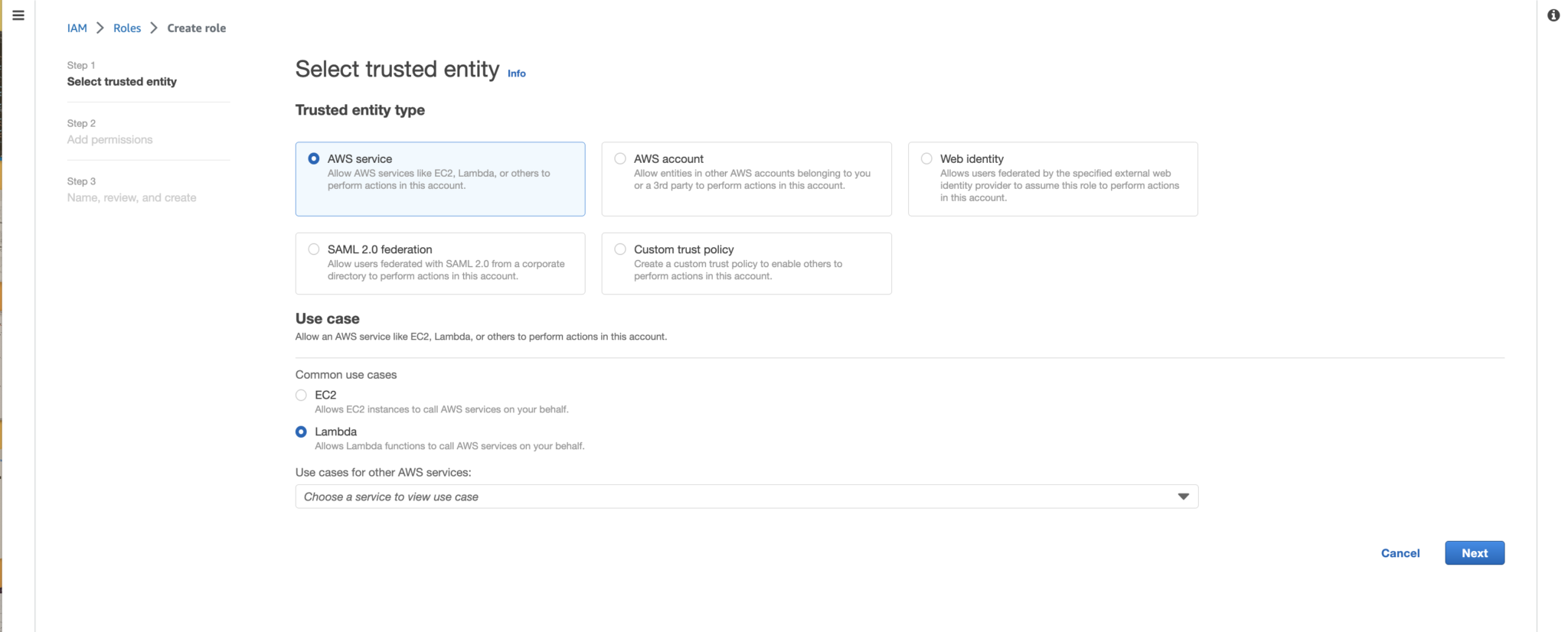Viewport: 1568px width, 632px height.
Task: Select the Web identity trusted entity type
Action: (x=926, y=158)
